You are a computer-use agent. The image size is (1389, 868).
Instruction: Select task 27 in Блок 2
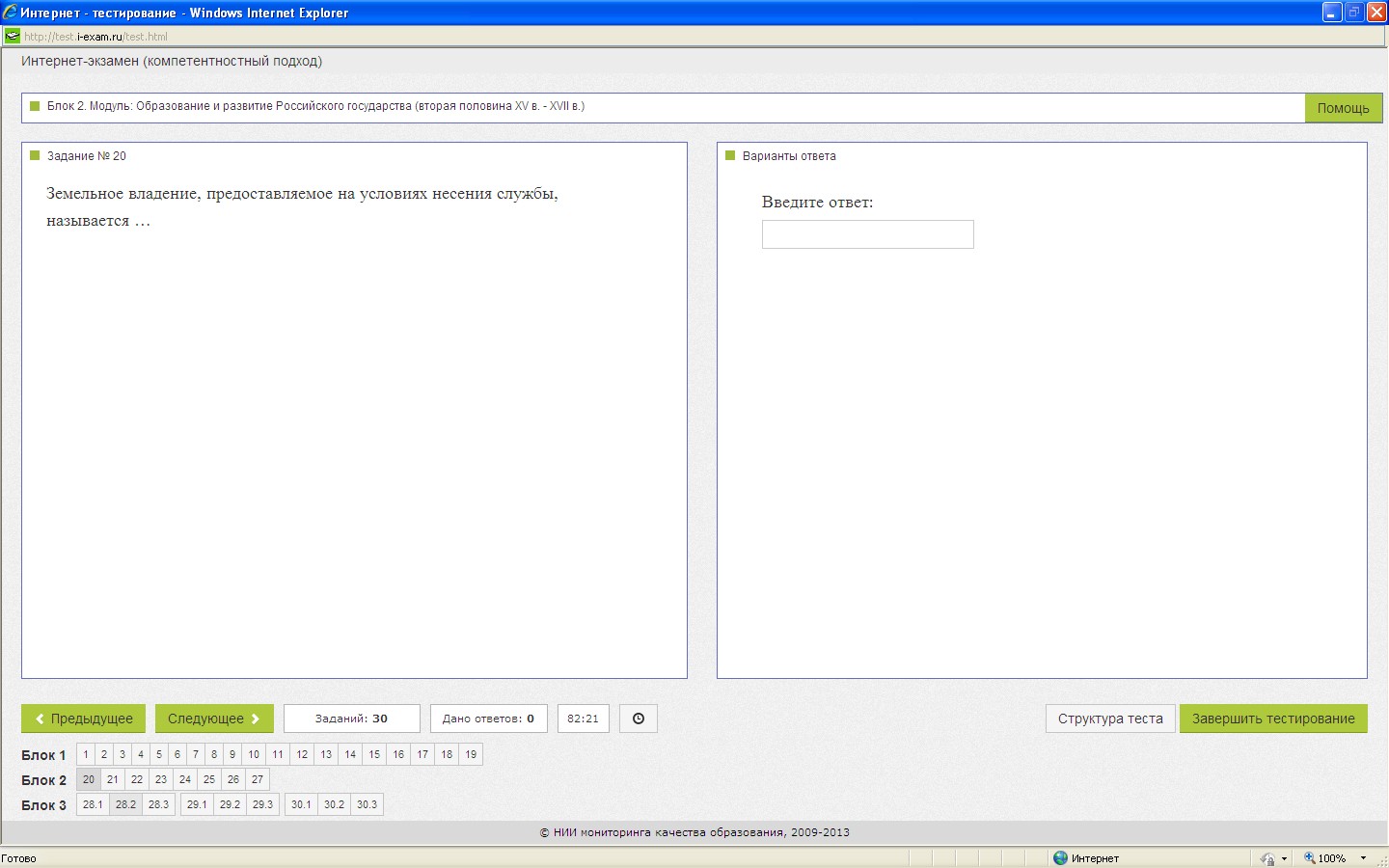tap(258, 779)
